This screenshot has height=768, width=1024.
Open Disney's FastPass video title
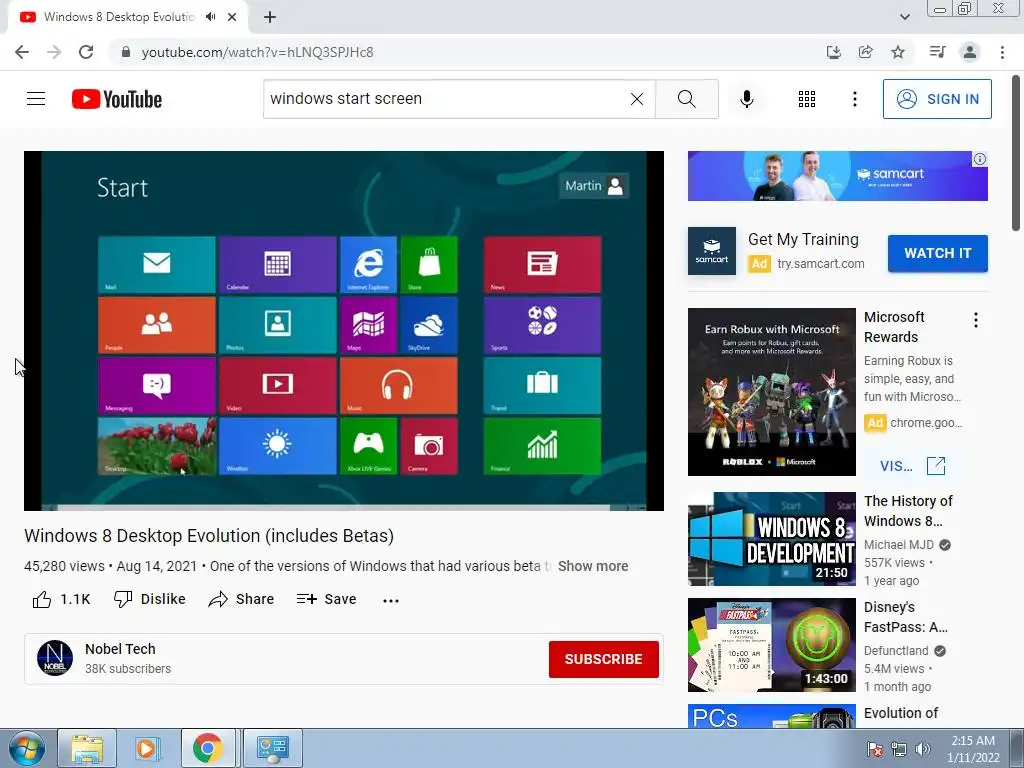[x=905, y=617]
